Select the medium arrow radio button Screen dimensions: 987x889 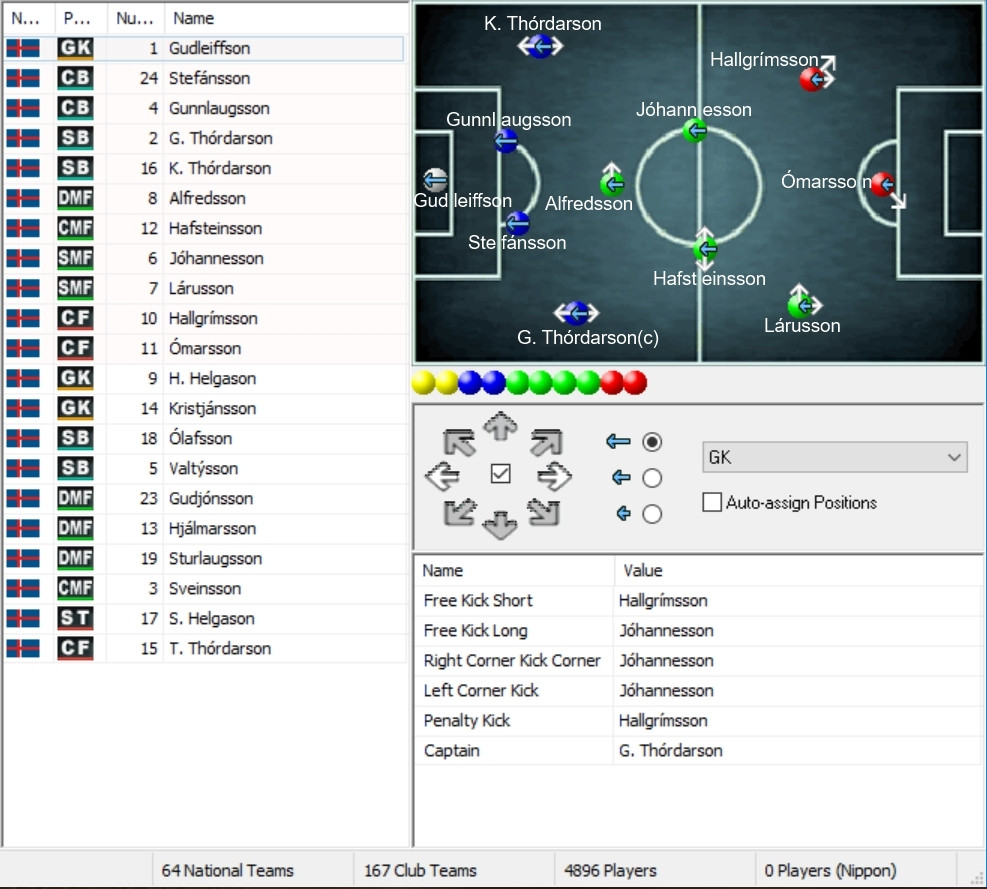652,478
